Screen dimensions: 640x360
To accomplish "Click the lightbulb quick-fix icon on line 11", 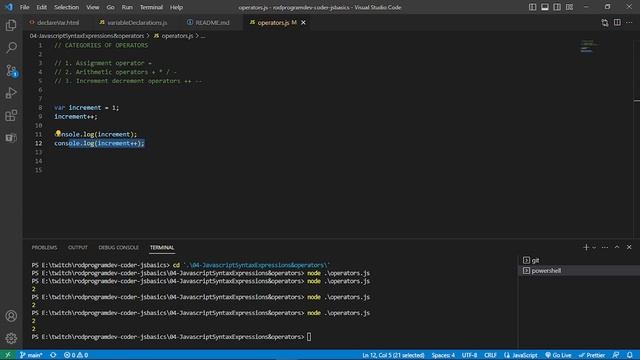I will 58,133.
